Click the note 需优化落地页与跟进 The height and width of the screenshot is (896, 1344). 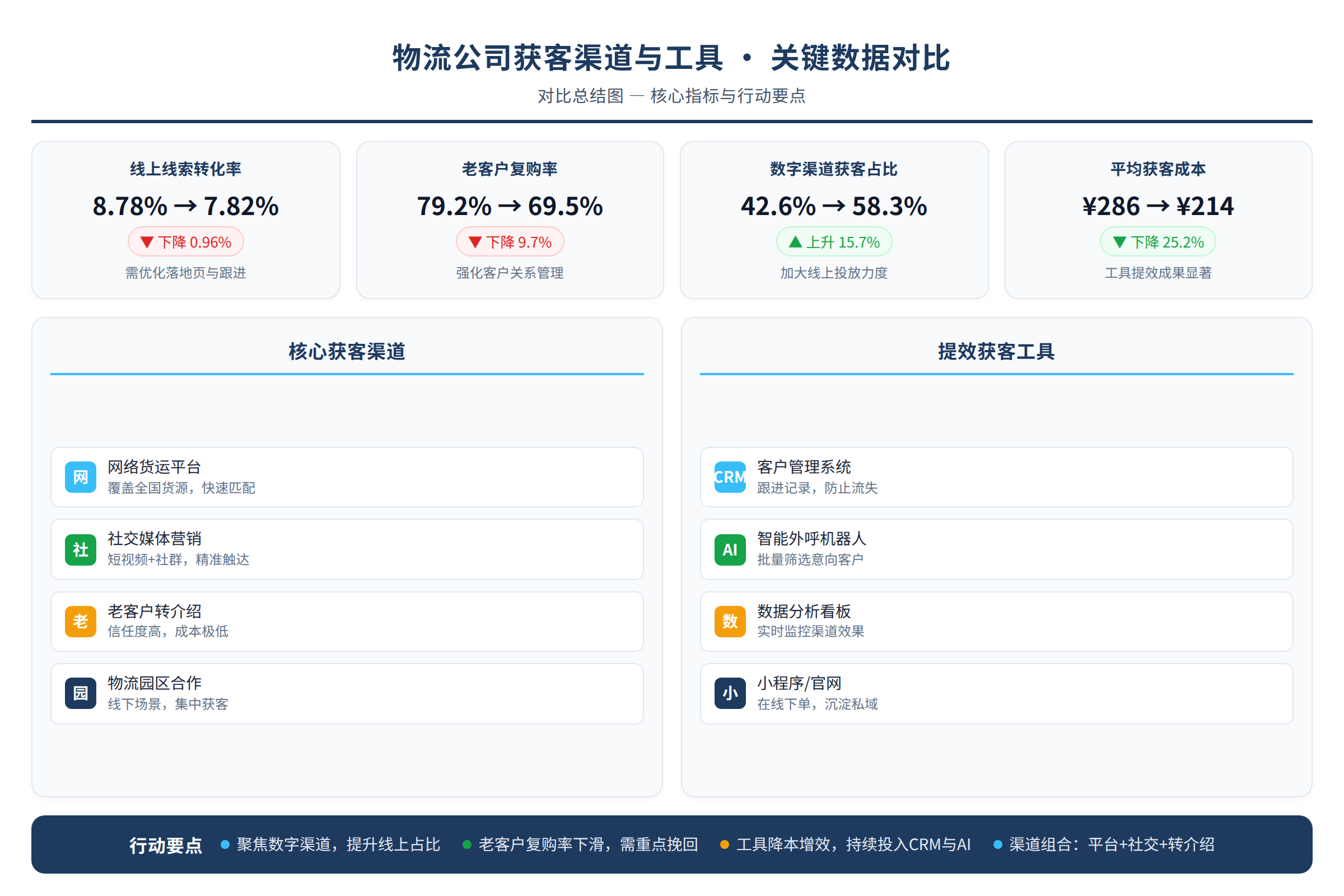point(186,273)
